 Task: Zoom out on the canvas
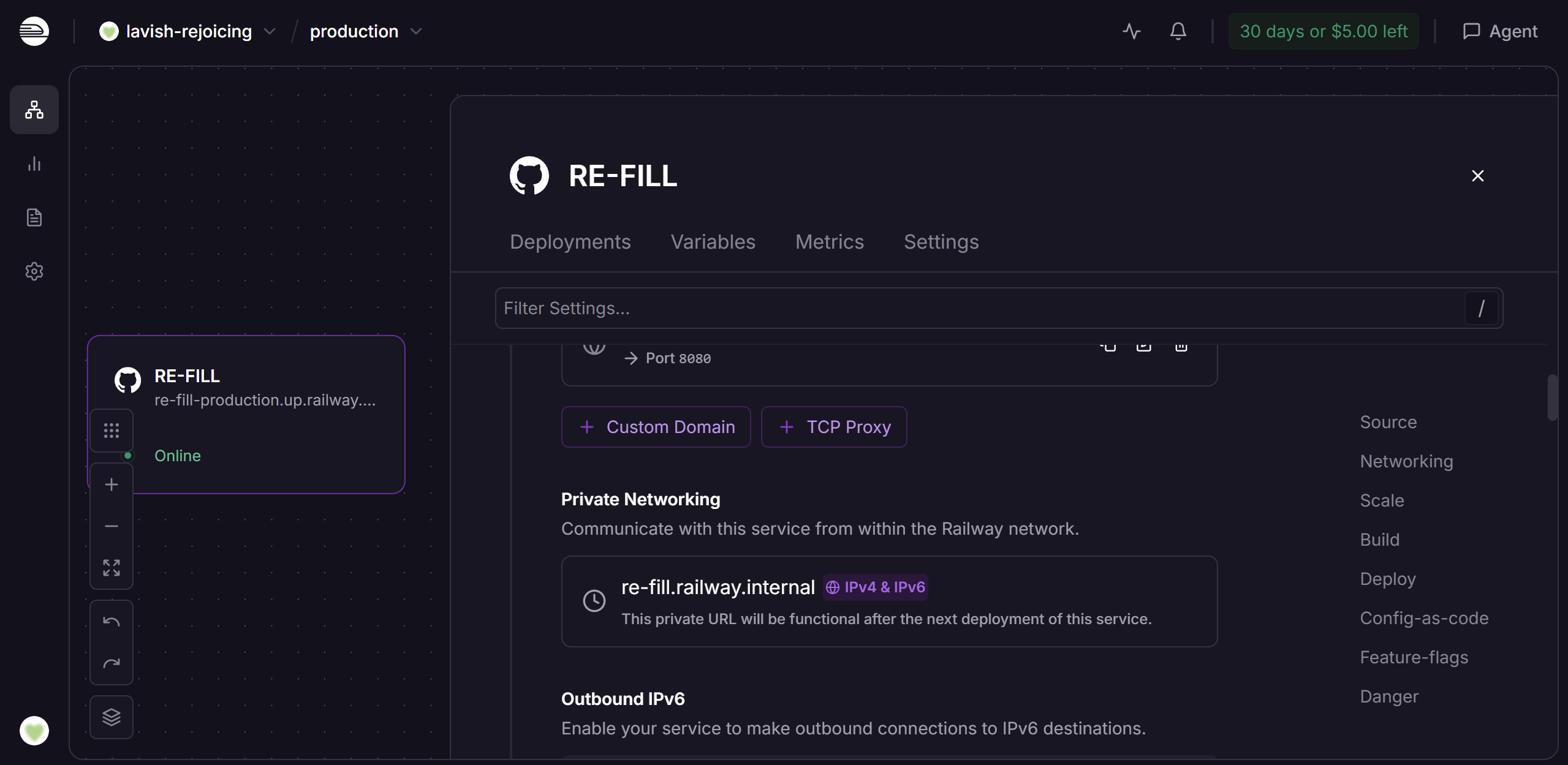112,526
